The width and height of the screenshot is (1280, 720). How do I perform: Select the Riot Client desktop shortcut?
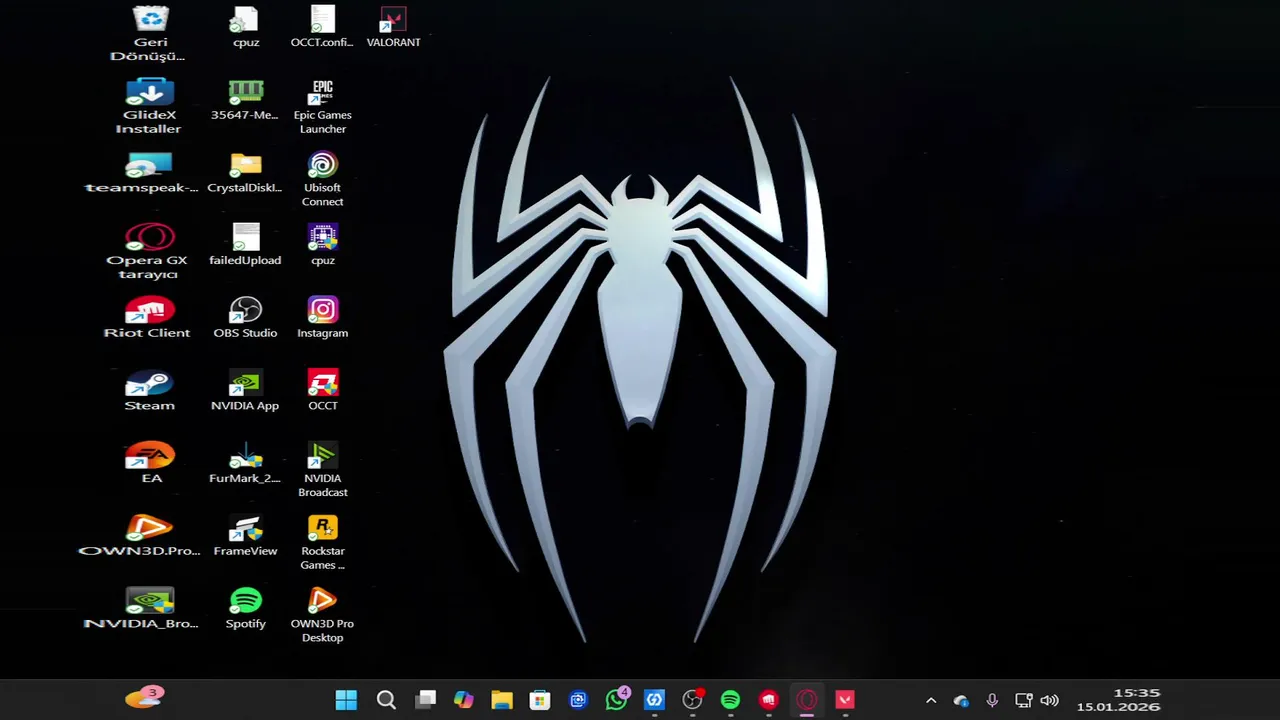[148, 319]
